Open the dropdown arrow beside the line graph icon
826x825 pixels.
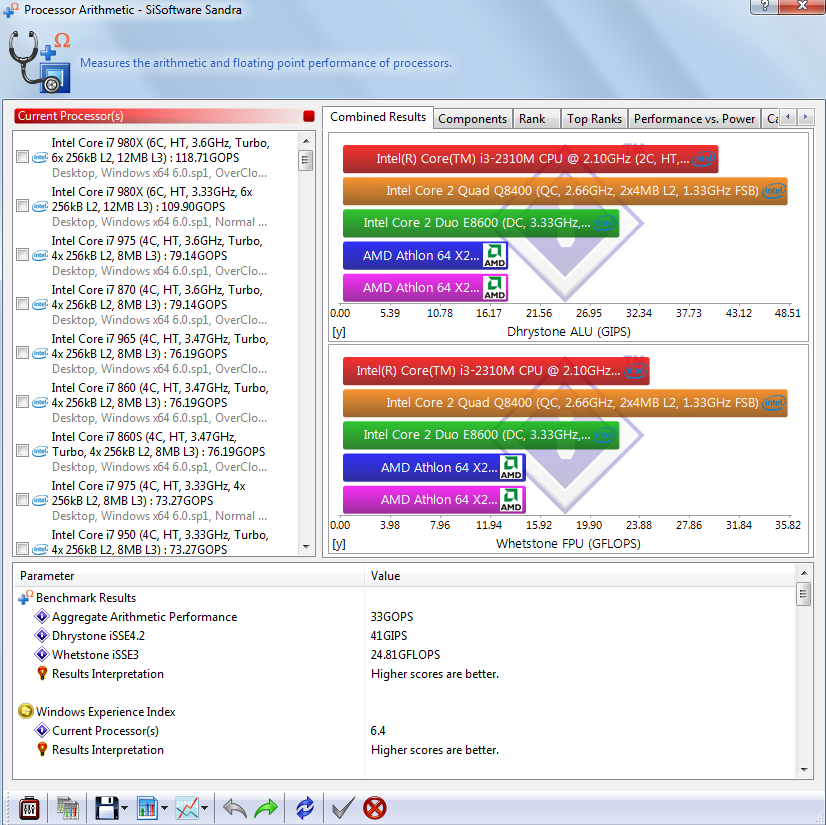click(x=204, y=808)
